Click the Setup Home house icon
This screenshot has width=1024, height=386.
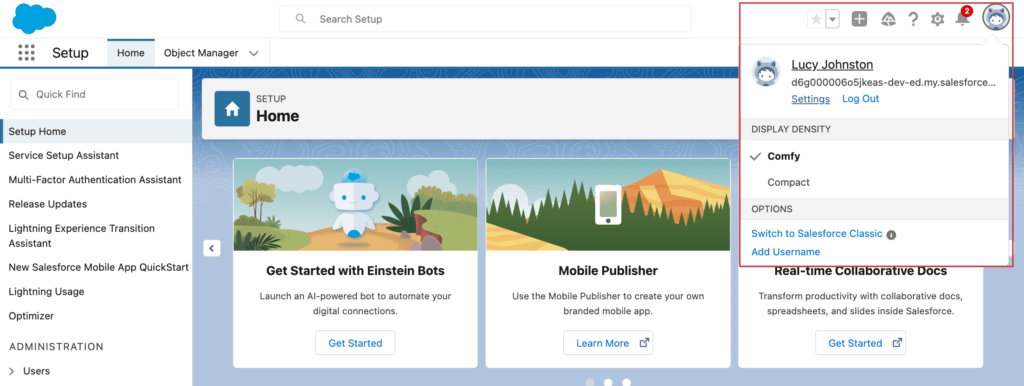tap(232, 109)
